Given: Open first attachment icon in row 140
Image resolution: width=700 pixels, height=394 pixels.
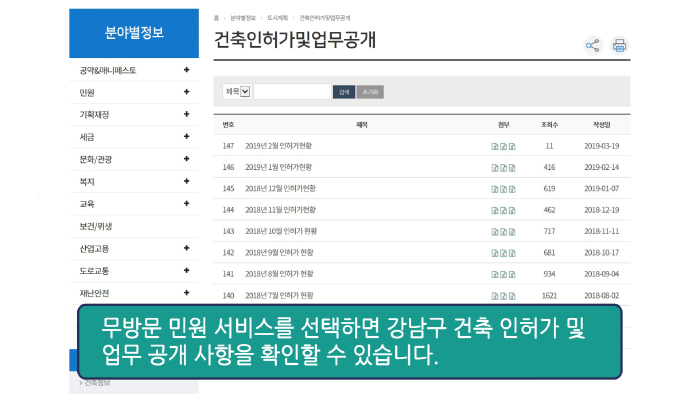Looking at the screenshot, I should click(x=495, y=296).
